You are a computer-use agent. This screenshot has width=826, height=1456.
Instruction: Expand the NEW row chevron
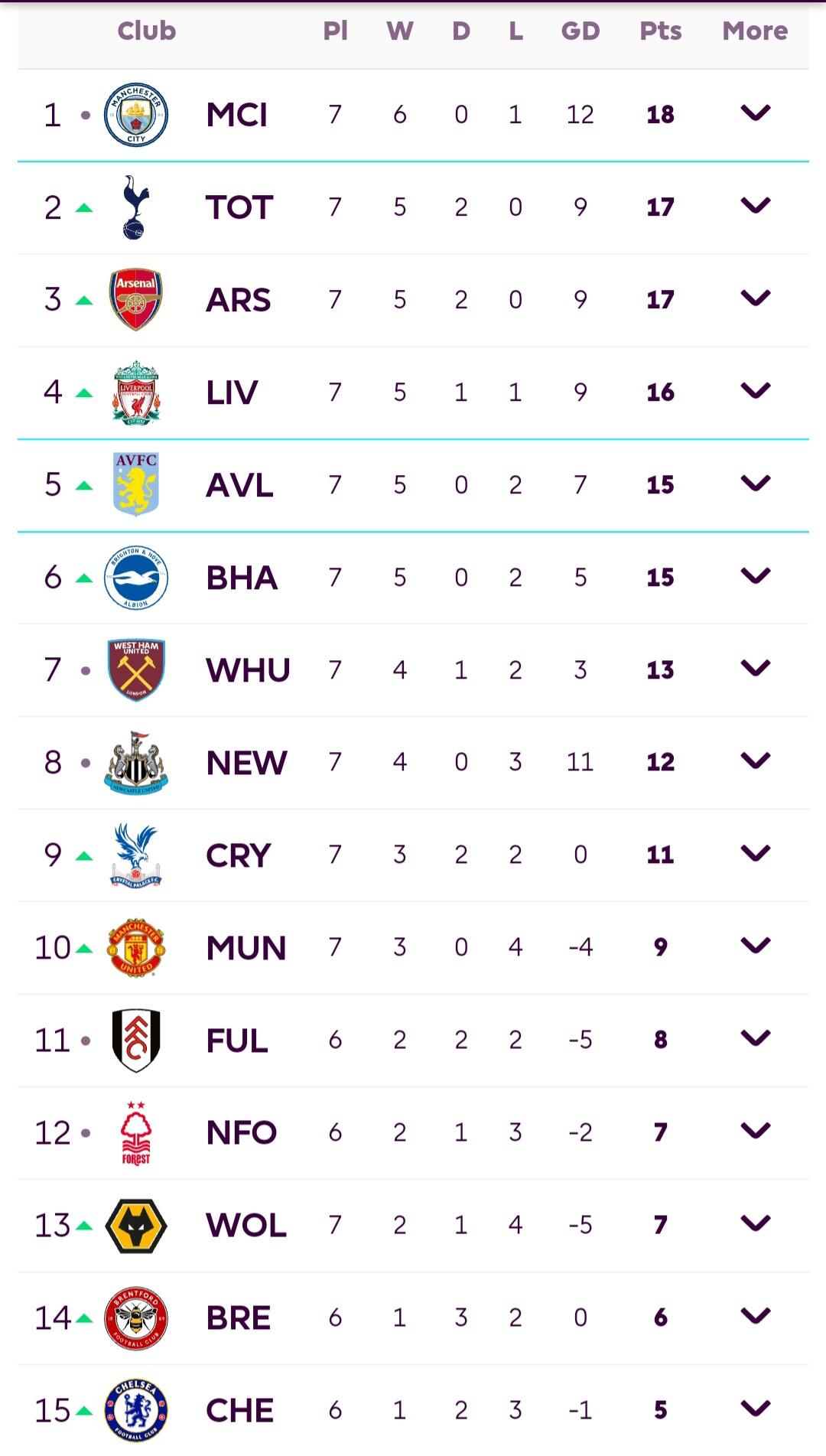pos(755,761)
